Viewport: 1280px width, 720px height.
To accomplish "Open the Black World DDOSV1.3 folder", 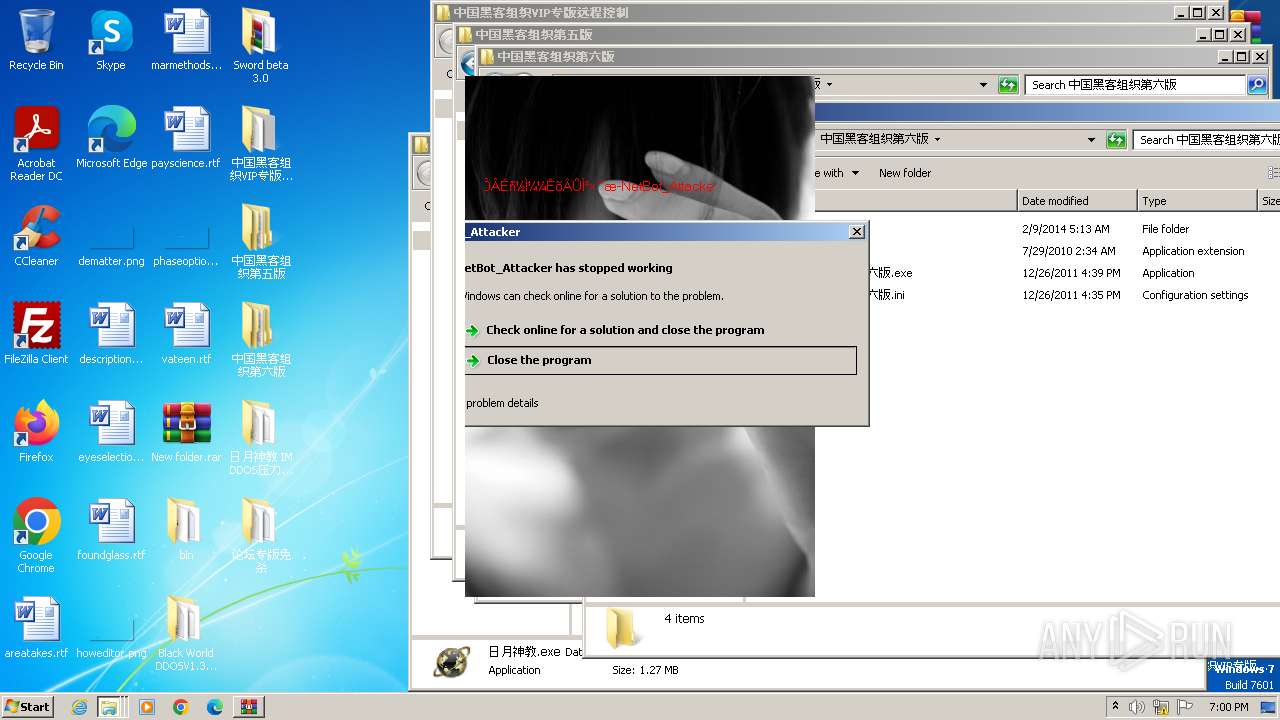I will pos(186,634).
